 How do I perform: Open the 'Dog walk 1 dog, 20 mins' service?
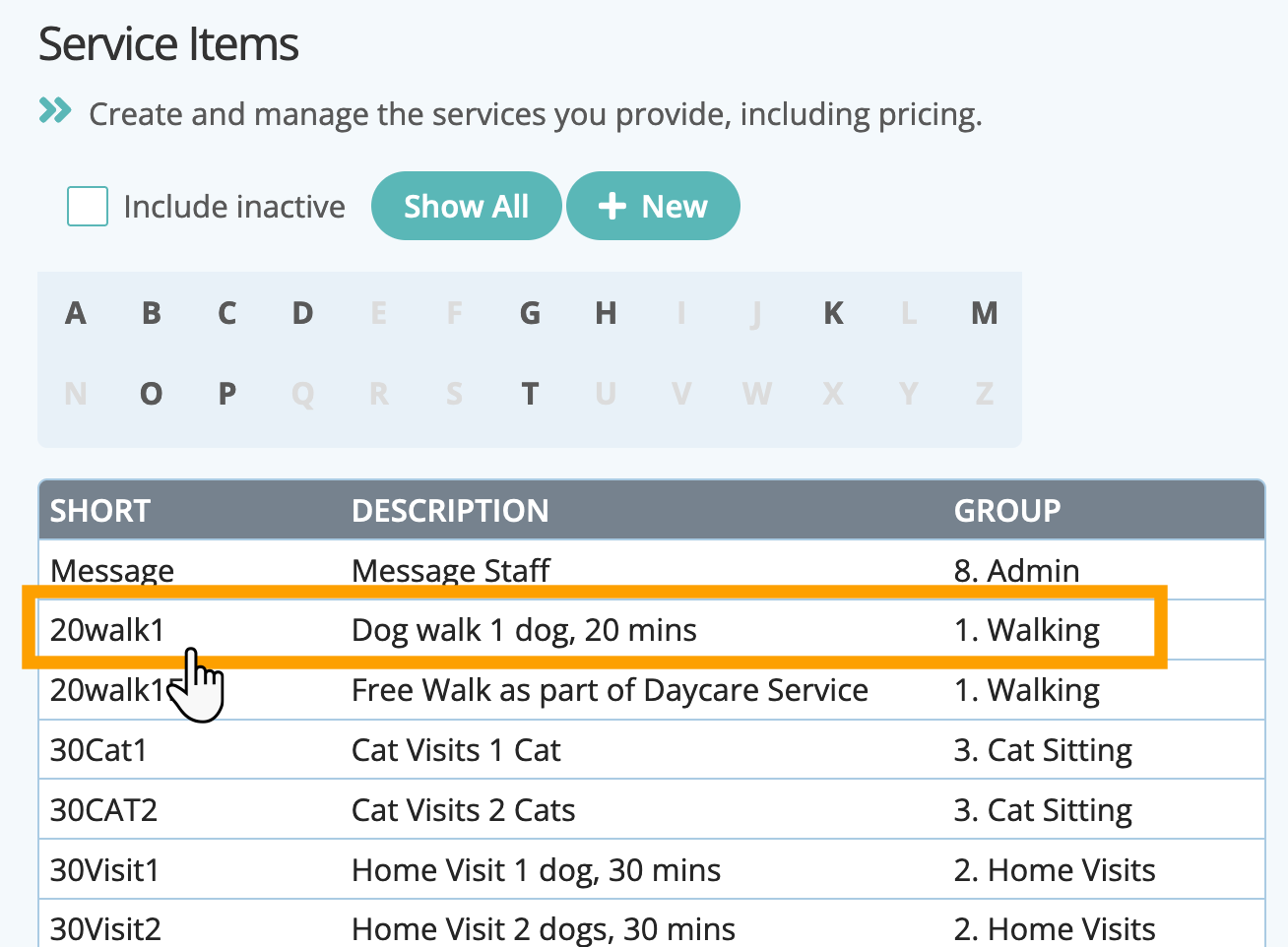524,630
